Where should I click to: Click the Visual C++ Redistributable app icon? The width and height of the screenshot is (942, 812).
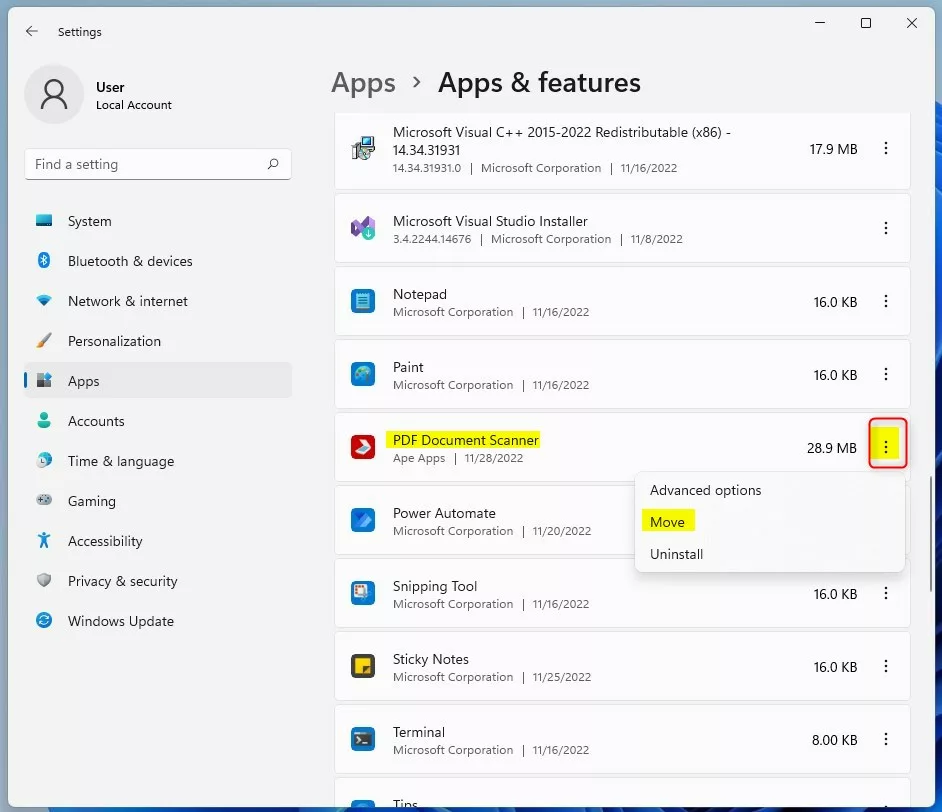click(x=363, y=148)
